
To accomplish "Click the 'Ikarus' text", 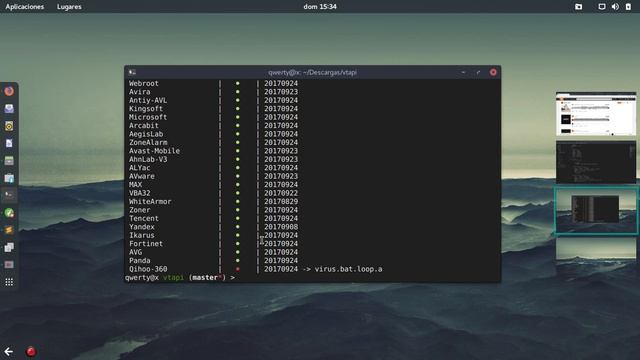I will [142, 235].
